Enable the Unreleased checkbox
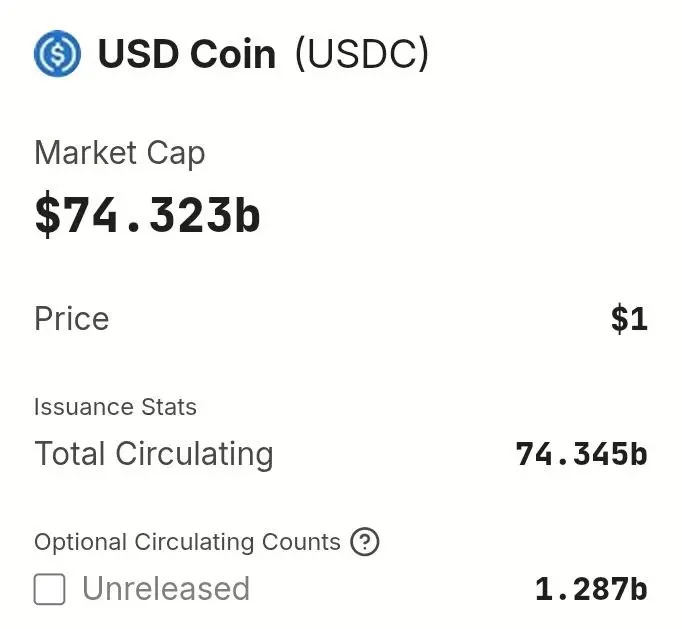This screenshot has height=629, width=682. pos(50,589)
